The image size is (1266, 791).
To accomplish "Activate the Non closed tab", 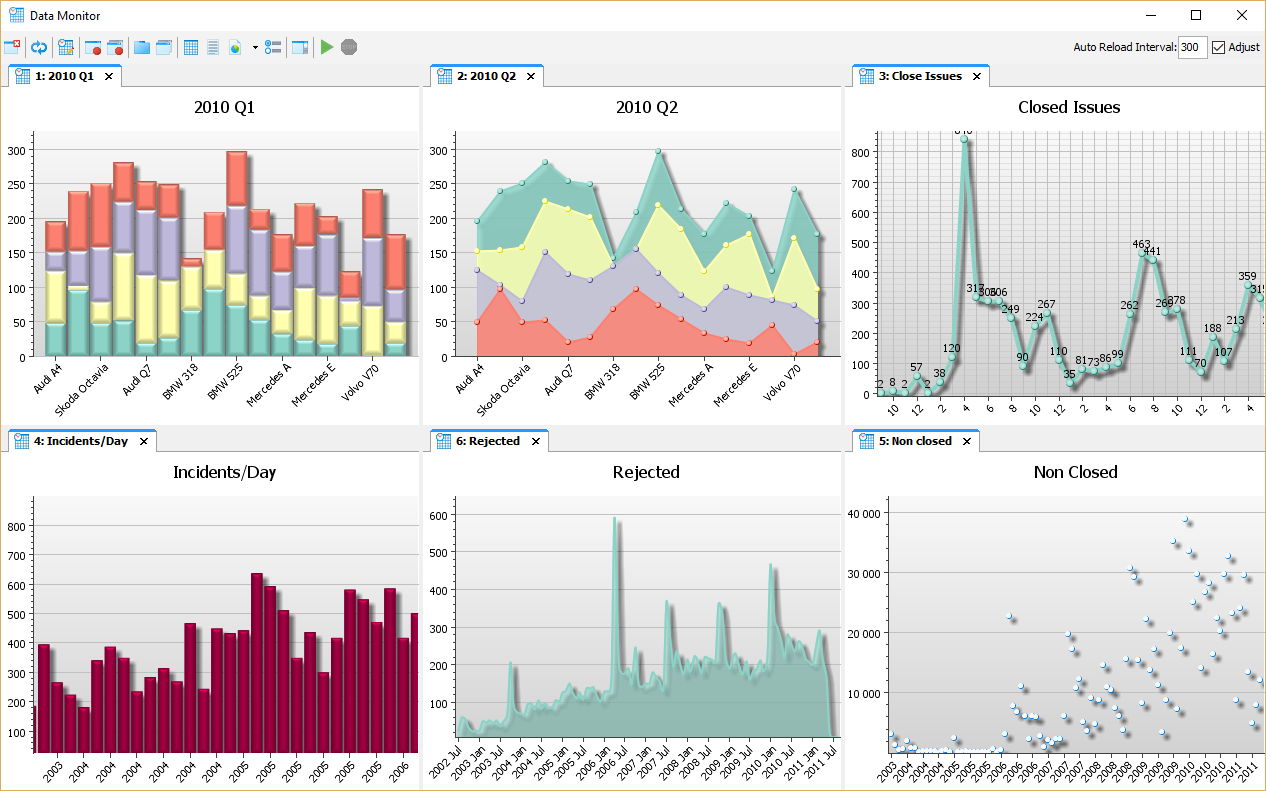I will [915, 440].
